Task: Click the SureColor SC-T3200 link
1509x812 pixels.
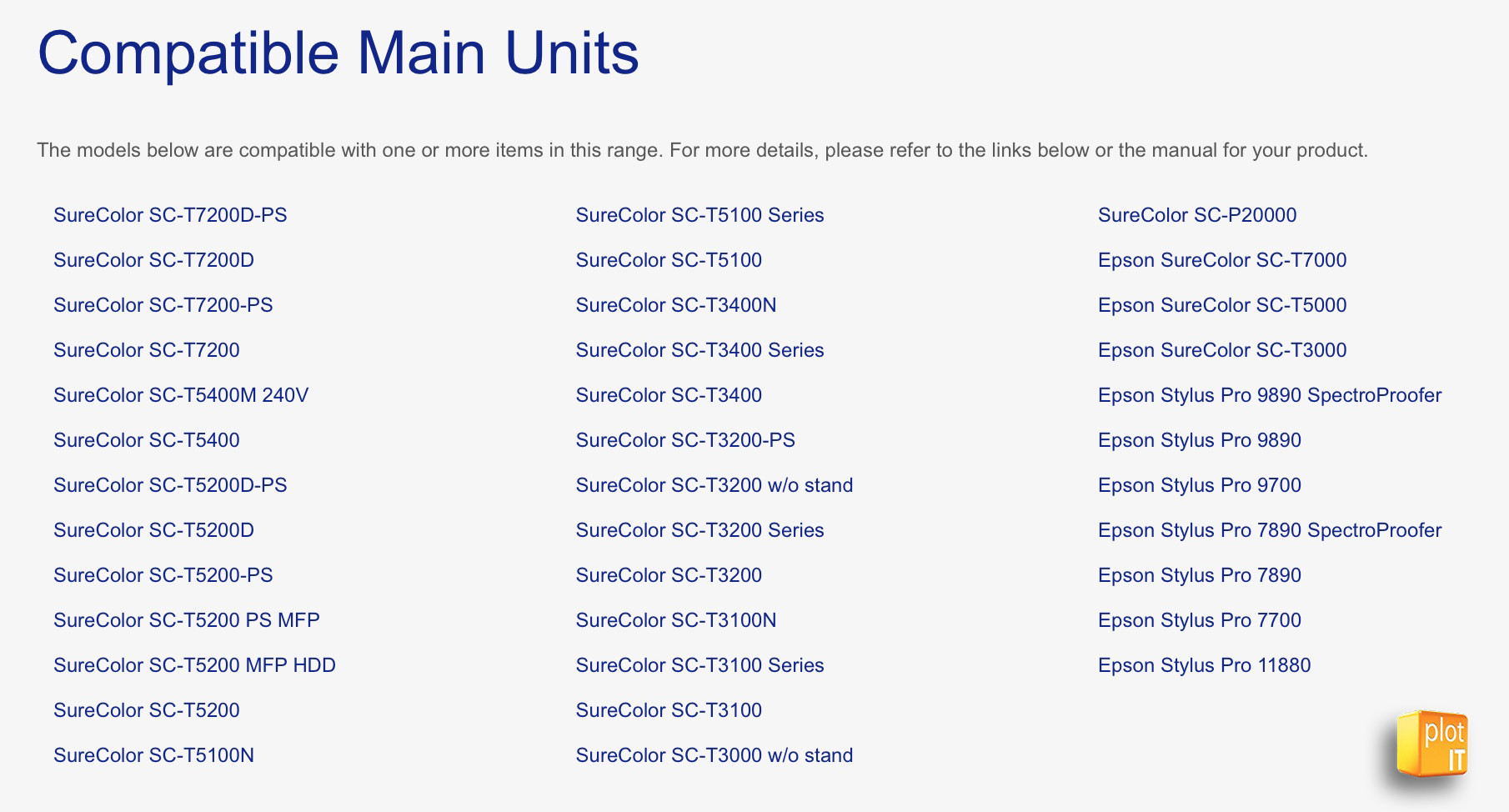Action: pos(669,575)
